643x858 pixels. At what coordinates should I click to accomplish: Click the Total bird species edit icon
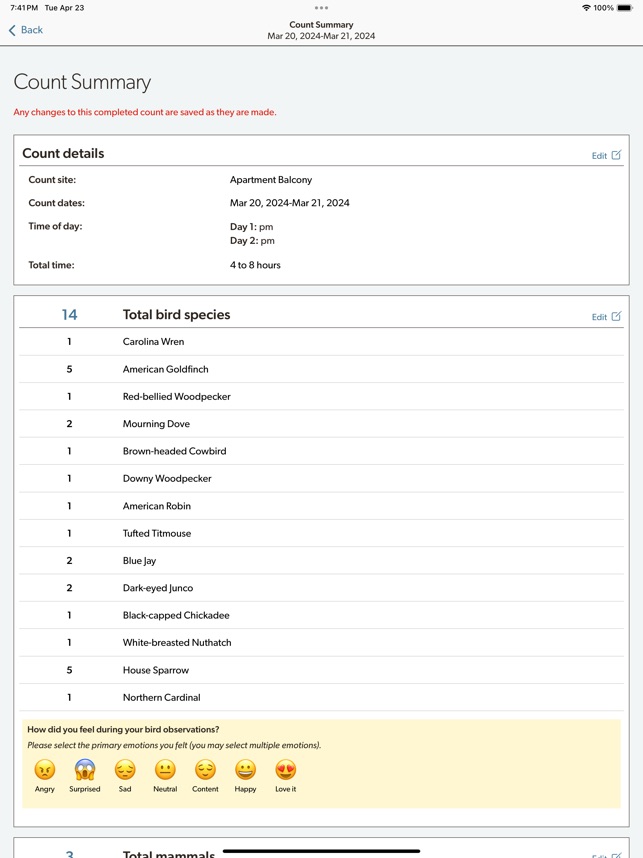616,316
